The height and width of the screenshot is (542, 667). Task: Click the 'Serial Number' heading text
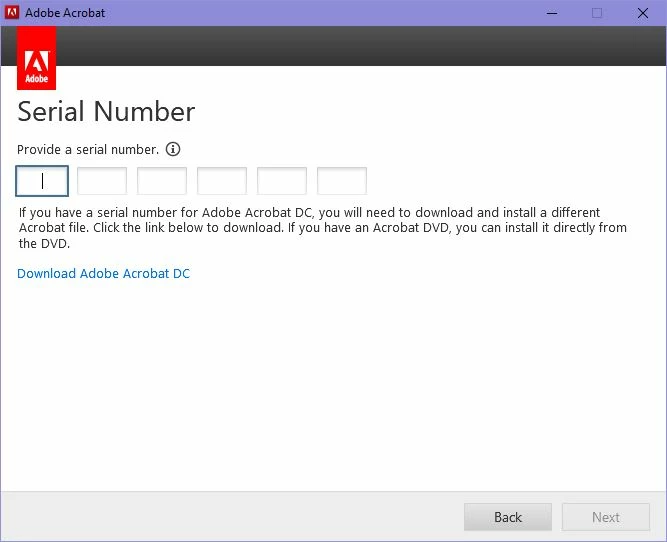click(106, 111)
